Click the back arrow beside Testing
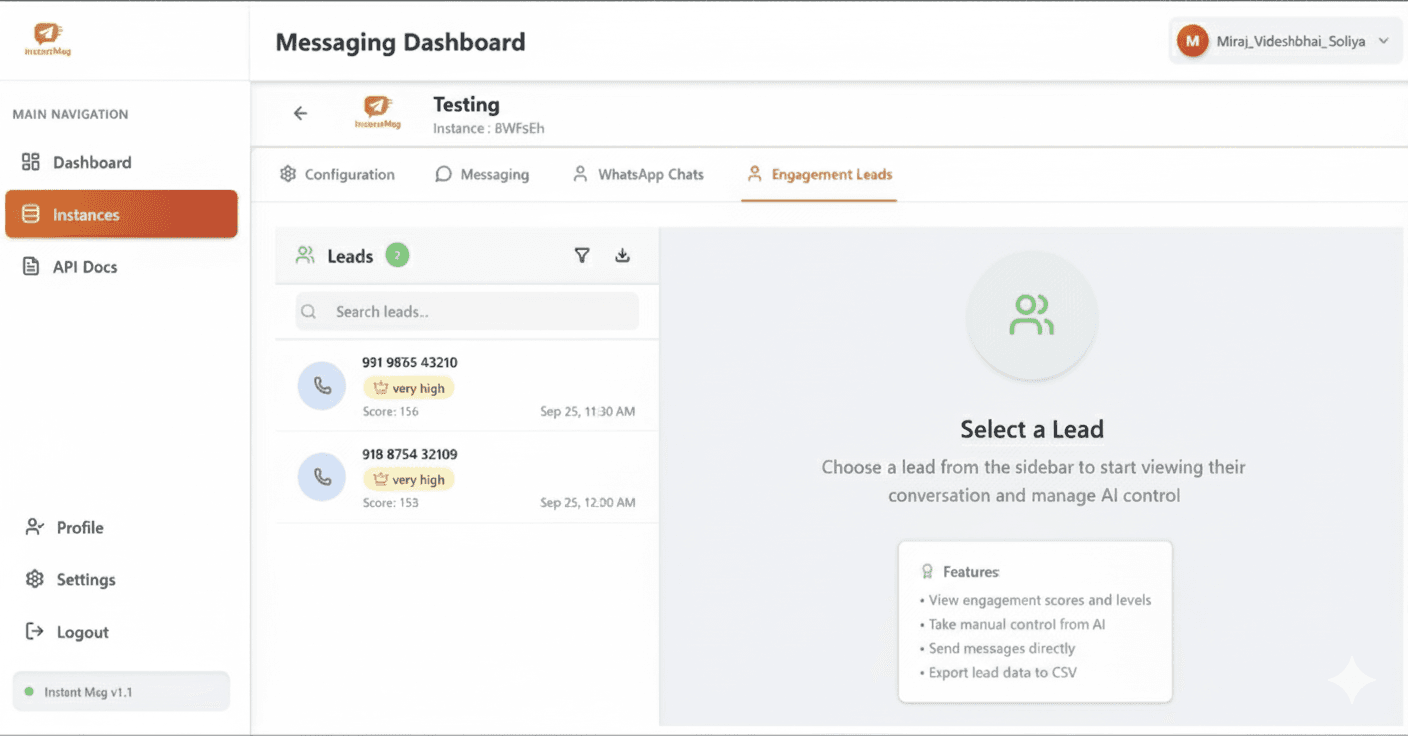1408x736 pixels. tap(300, 114)
